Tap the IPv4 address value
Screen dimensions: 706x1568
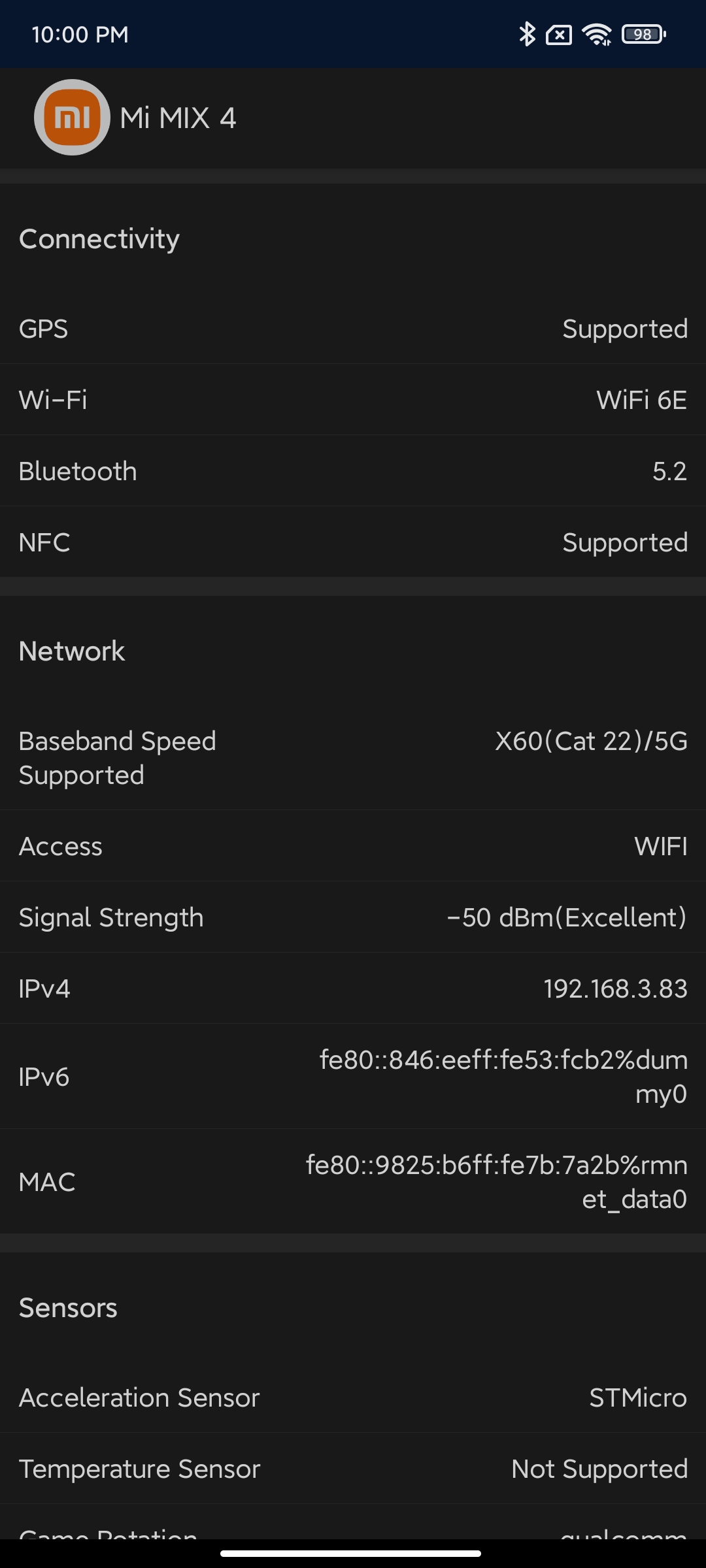point(615,988)
